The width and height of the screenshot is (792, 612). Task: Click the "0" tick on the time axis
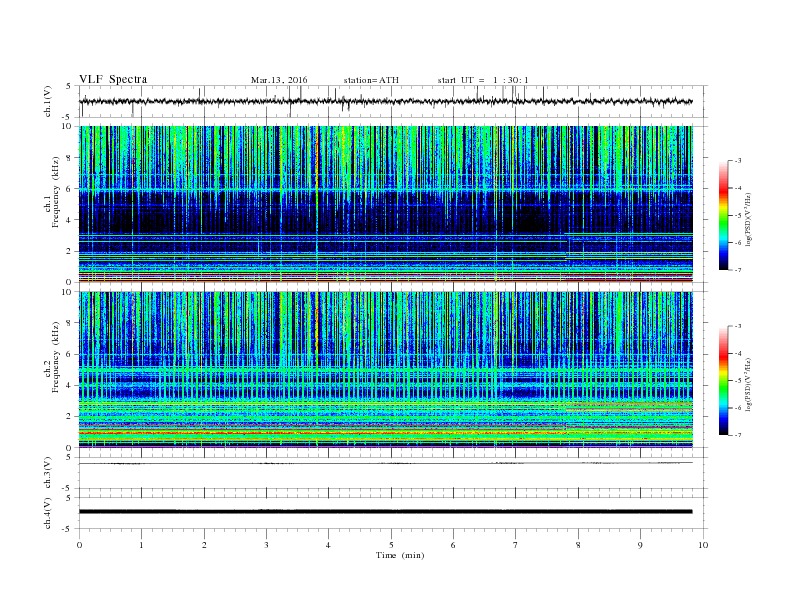tap(79, 545)
